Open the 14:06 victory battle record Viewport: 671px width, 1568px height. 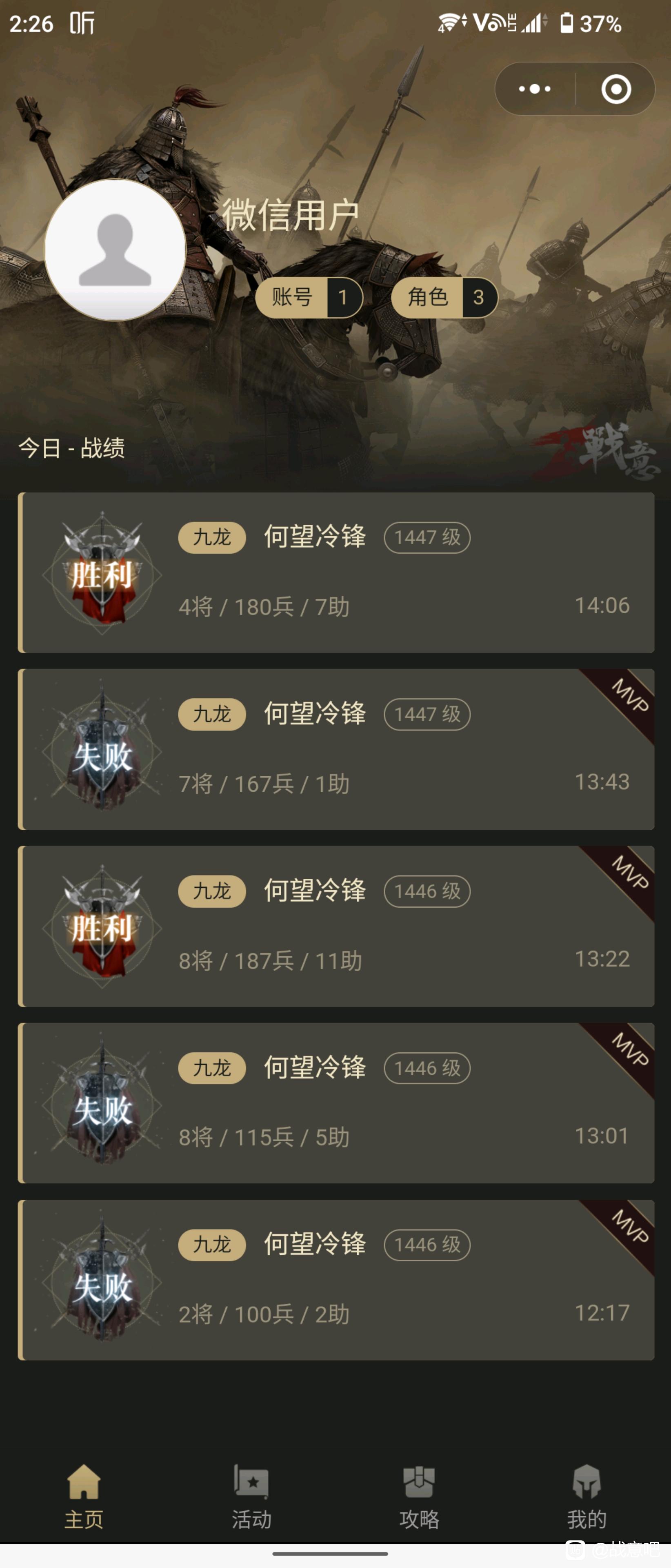click(x=336, y=572)
